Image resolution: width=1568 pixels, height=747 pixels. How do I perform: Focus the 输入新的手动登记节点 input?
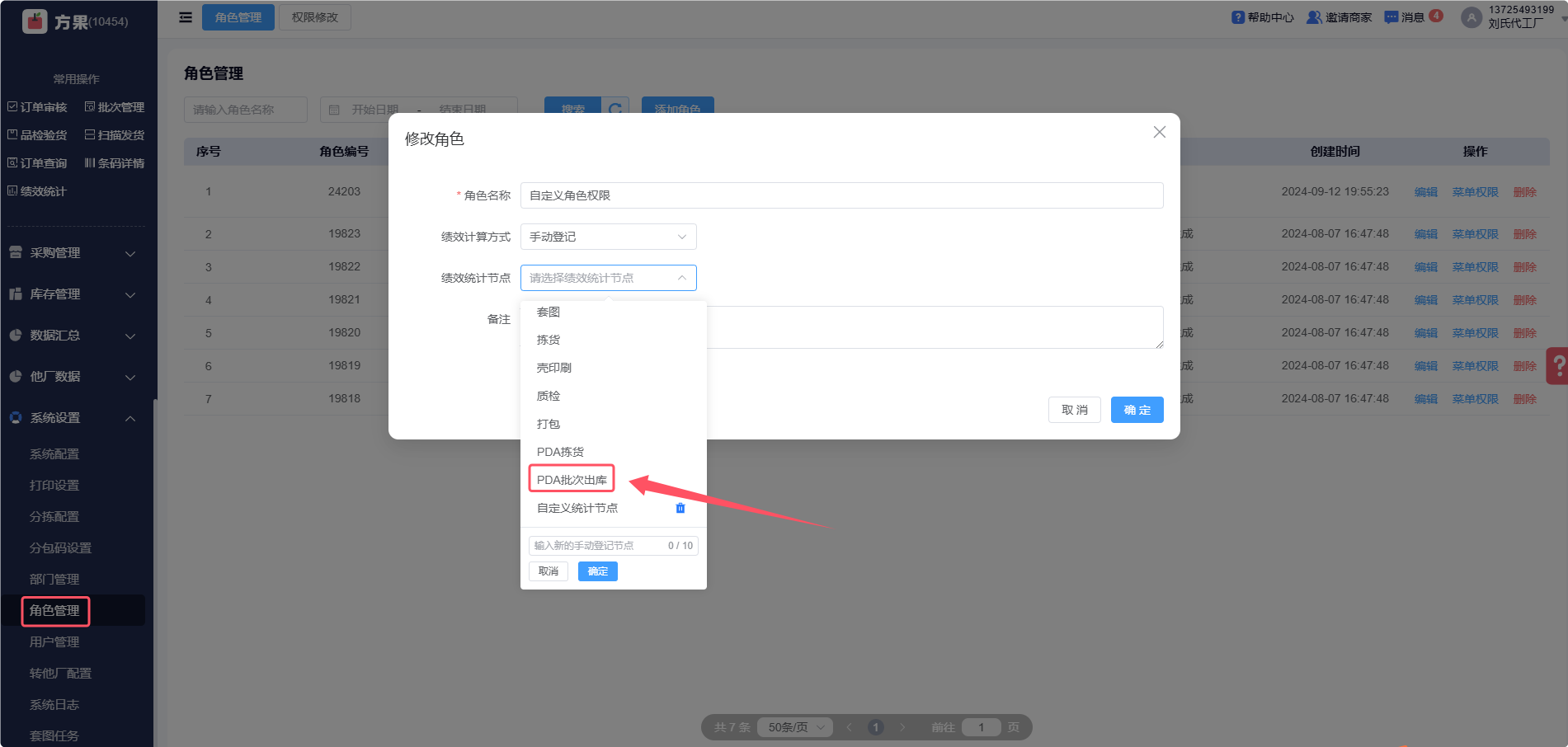[614, 546]
